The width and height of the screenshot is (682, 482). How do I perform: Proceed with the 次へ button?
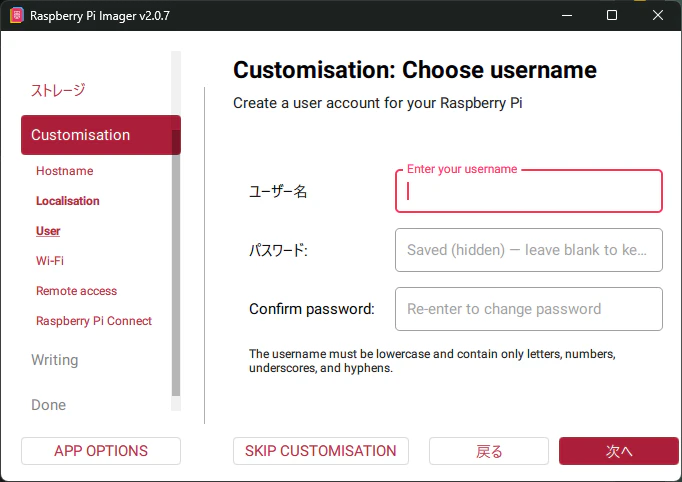[618, 451]
